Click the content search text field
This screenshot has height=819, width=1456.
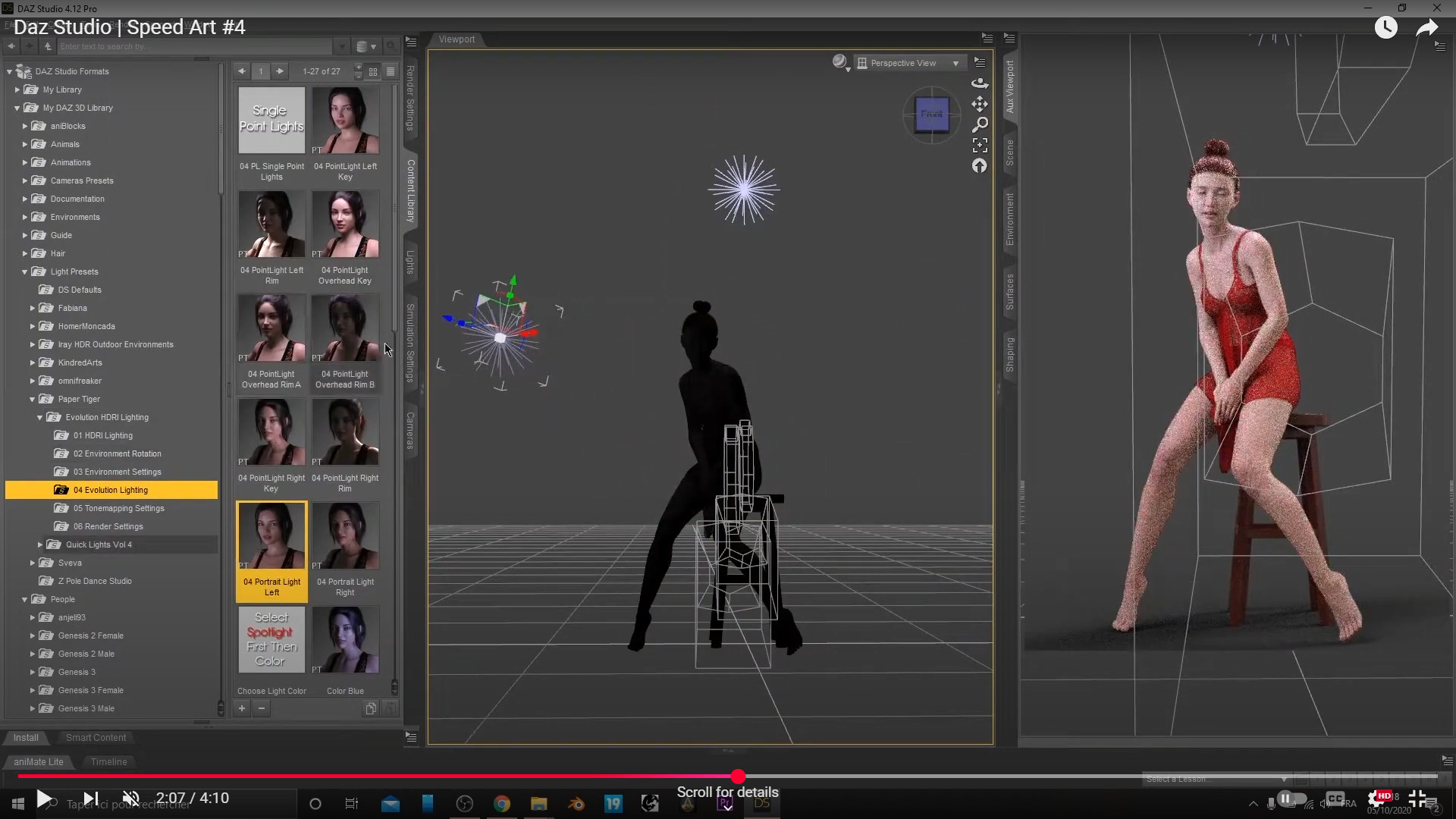point(195,46)
